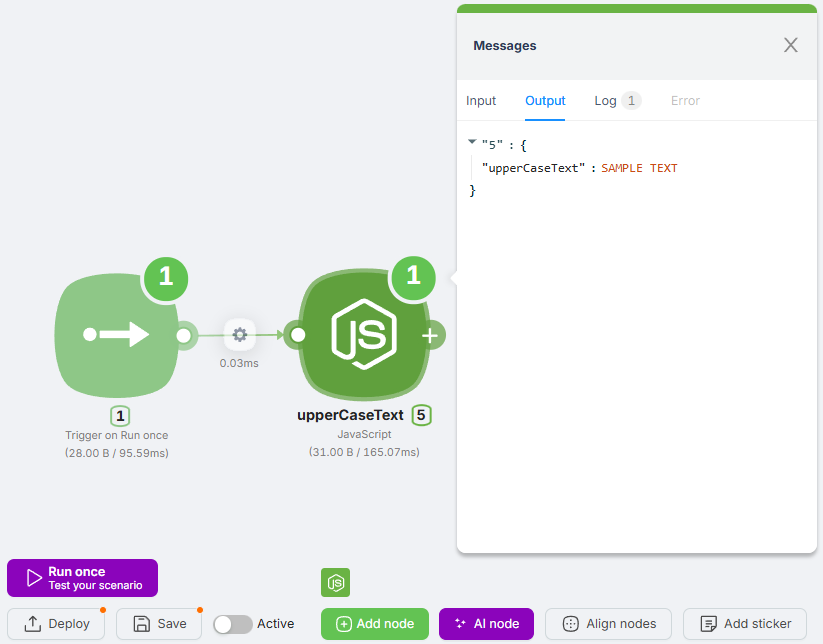This screenshot has height=644, width=823.
Task: Select the Output tab
Action: 545,101
